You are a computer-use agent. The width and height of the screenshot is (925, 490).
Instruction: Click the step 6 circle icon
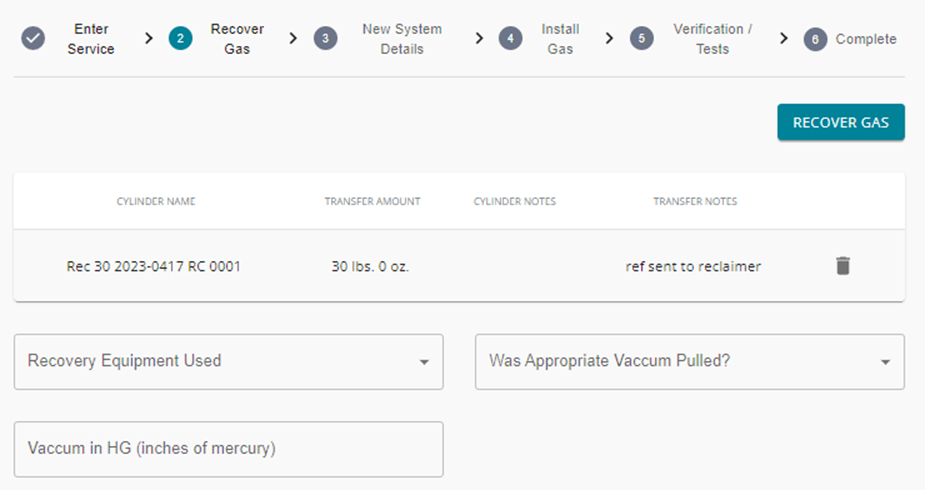coord(815,40)
